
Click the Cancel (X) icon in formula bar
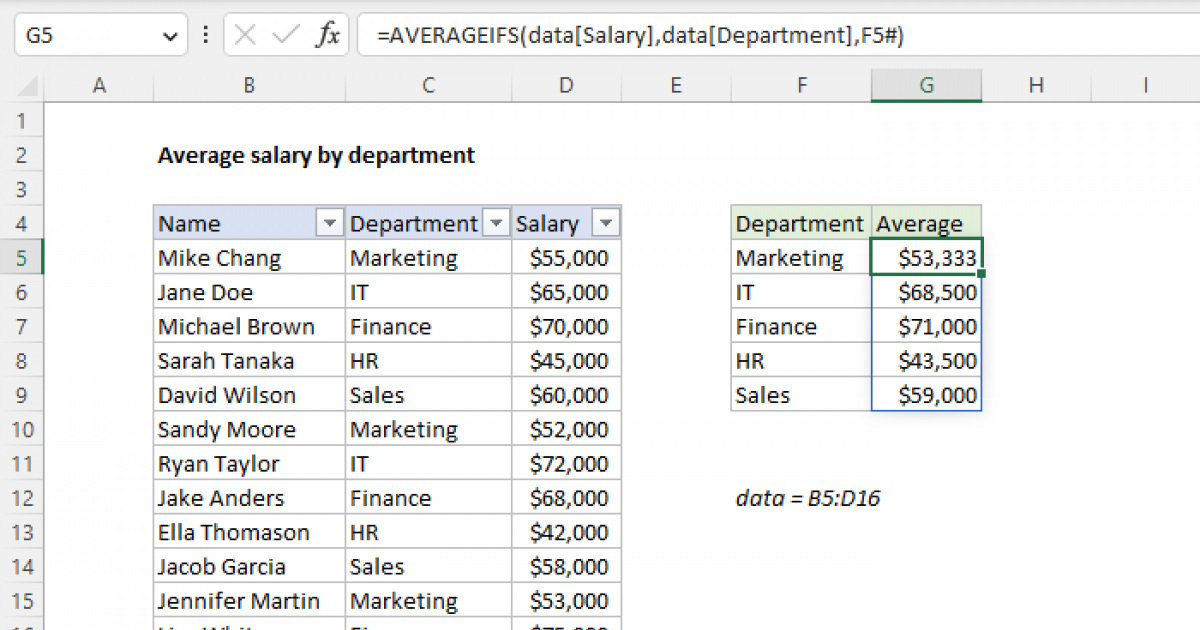(x=245, y=33)
